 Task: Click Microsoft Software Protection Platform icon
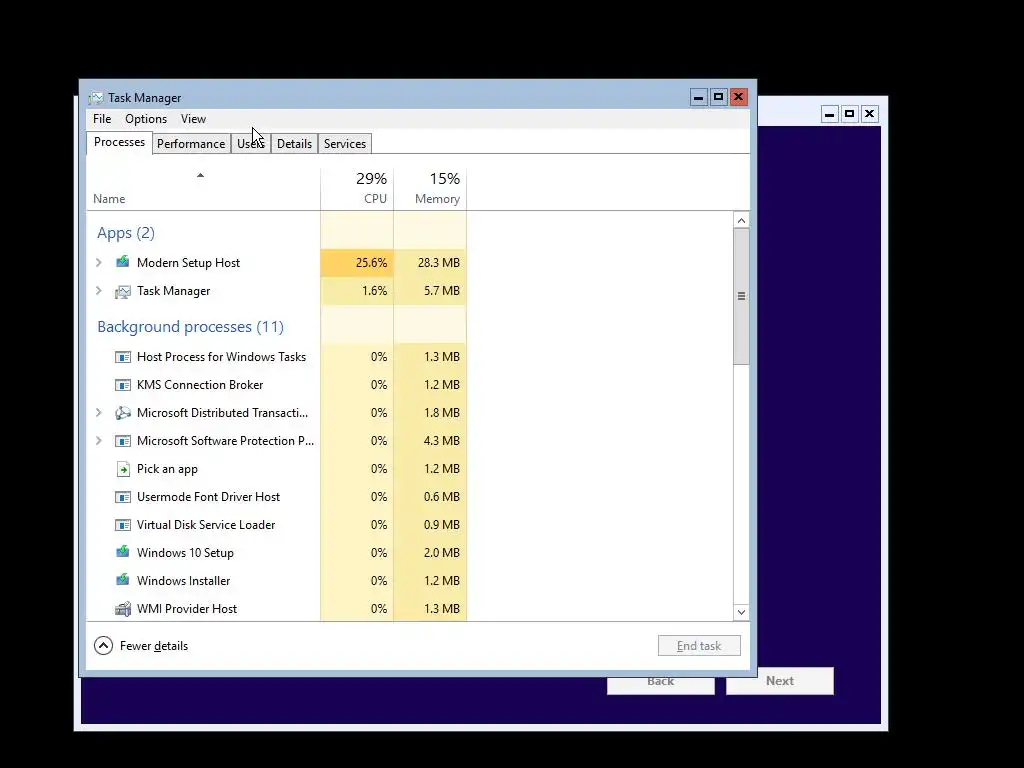pyautogui.click(x=123, y=441)
